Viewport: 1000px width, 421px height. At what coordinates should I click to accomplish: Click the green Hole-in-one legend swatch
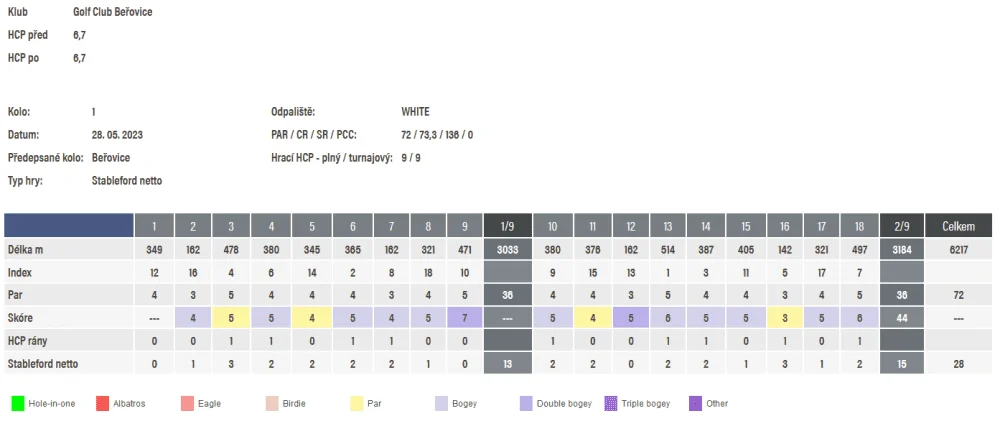pos(18,404)
